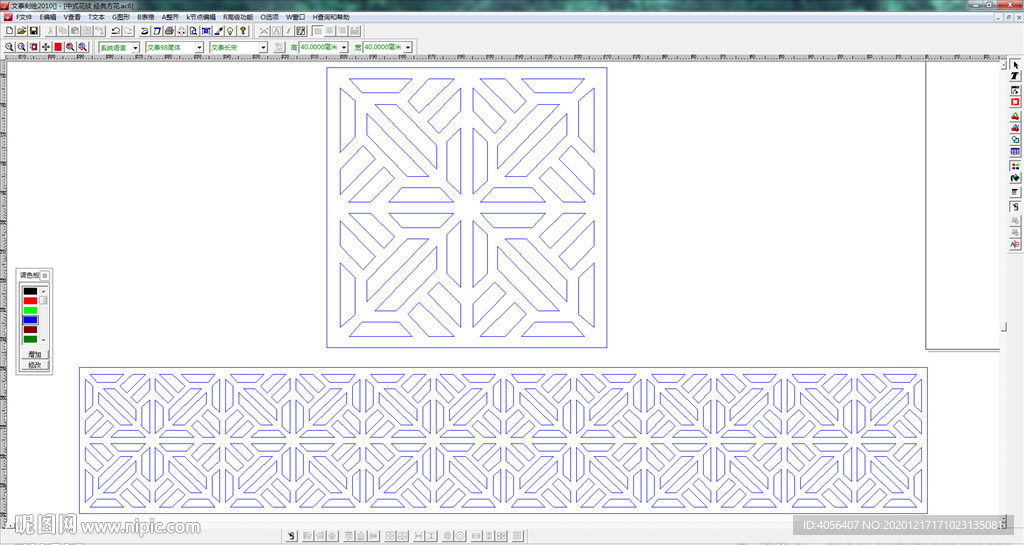Viewport: 1024px width, 545px height.
Task: Expand the 宽 width value dropdown arrow
Action: (408, 48)
